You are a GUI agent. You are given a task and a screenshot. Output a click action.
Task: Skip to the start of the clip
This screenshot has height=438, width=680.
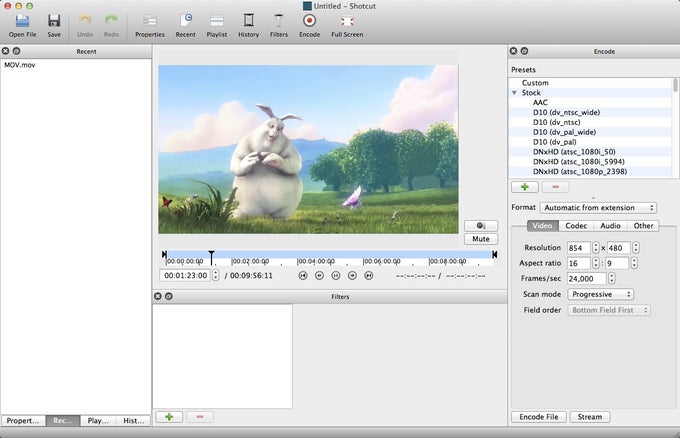[303, 275]
